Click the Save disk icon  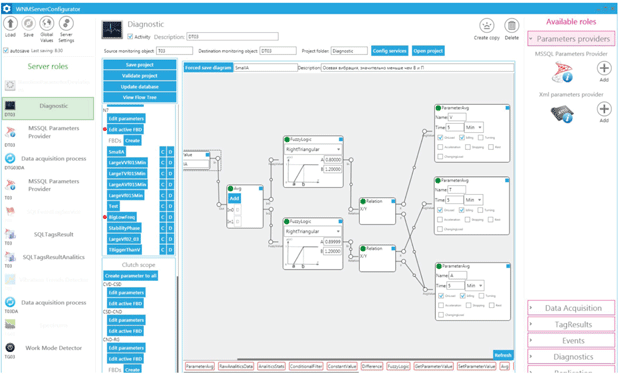(x=28, y=24)
